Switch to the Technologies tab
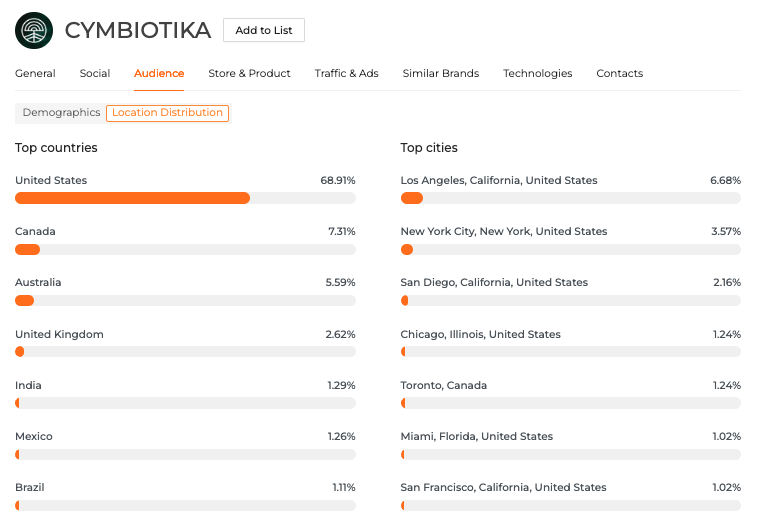 537,73
